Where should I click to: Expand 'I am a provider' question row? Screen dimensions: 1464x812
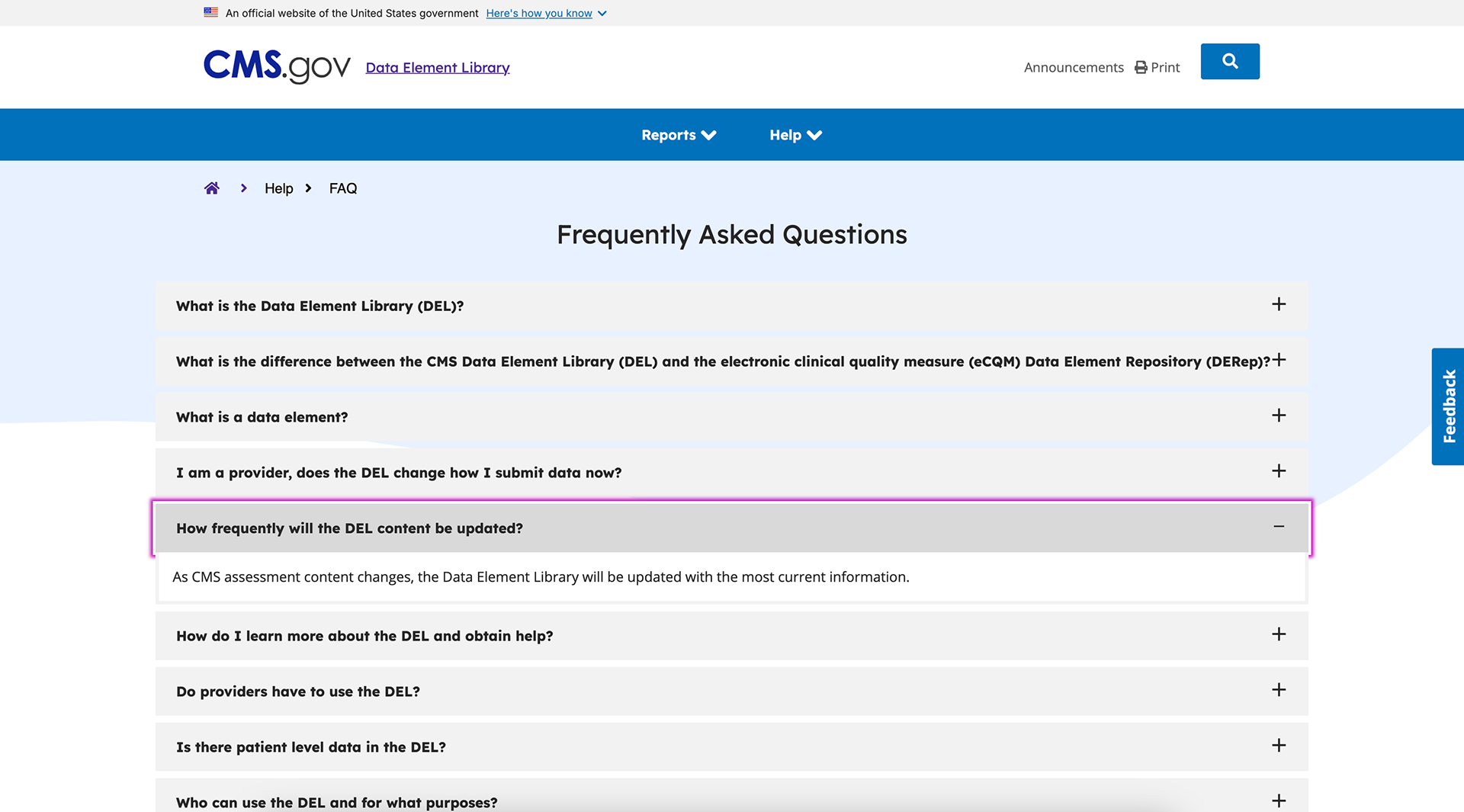[x=1279, y=471]
